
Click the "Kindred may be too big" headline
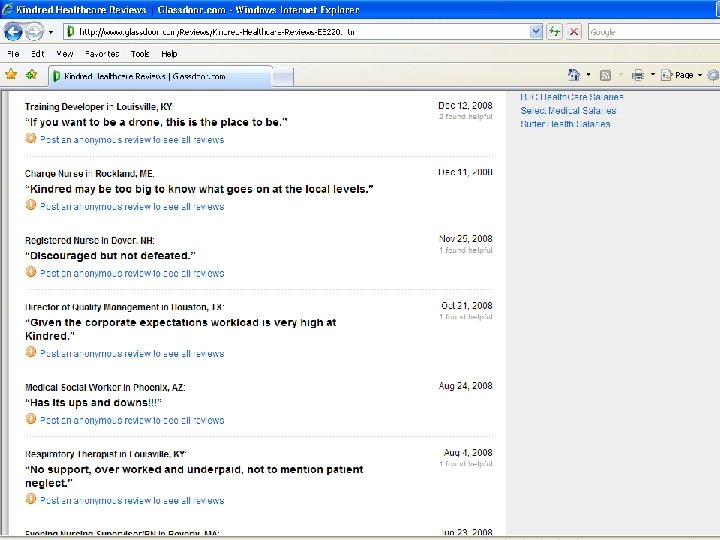199,189
